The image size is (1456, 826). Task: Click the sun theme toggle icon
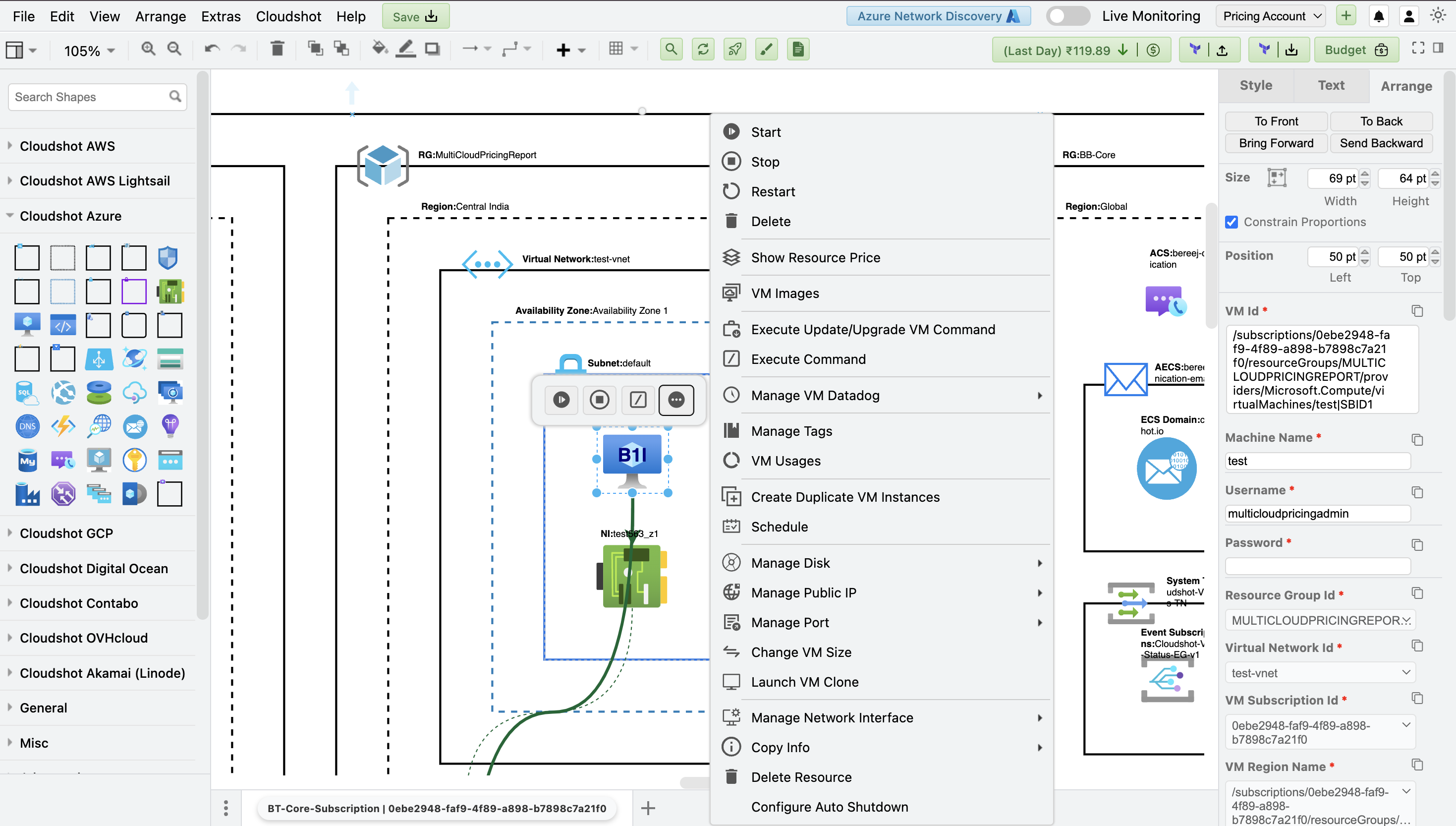pos(1438,16)
